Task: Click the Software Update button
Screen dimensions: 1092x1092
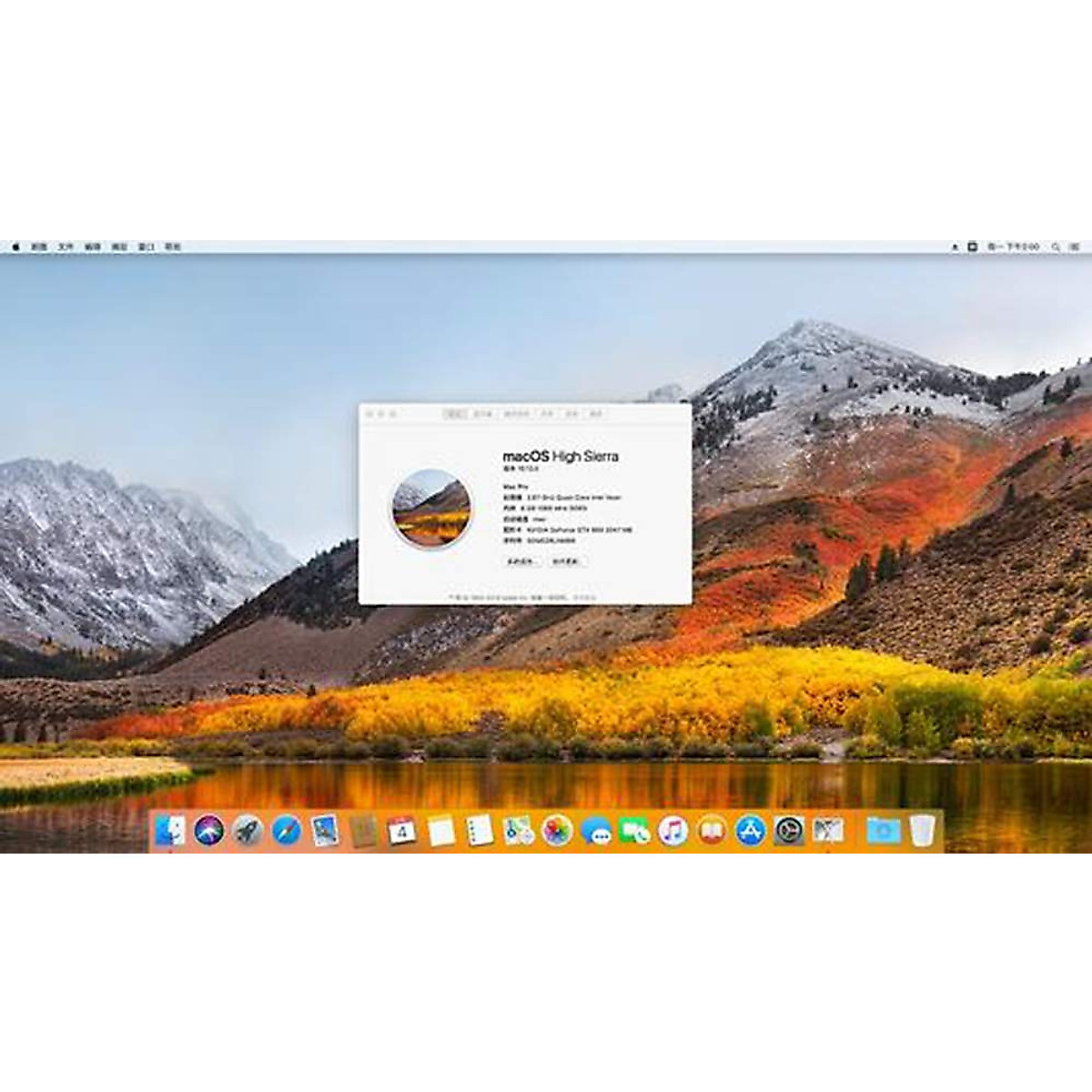Action: (566, 561)
